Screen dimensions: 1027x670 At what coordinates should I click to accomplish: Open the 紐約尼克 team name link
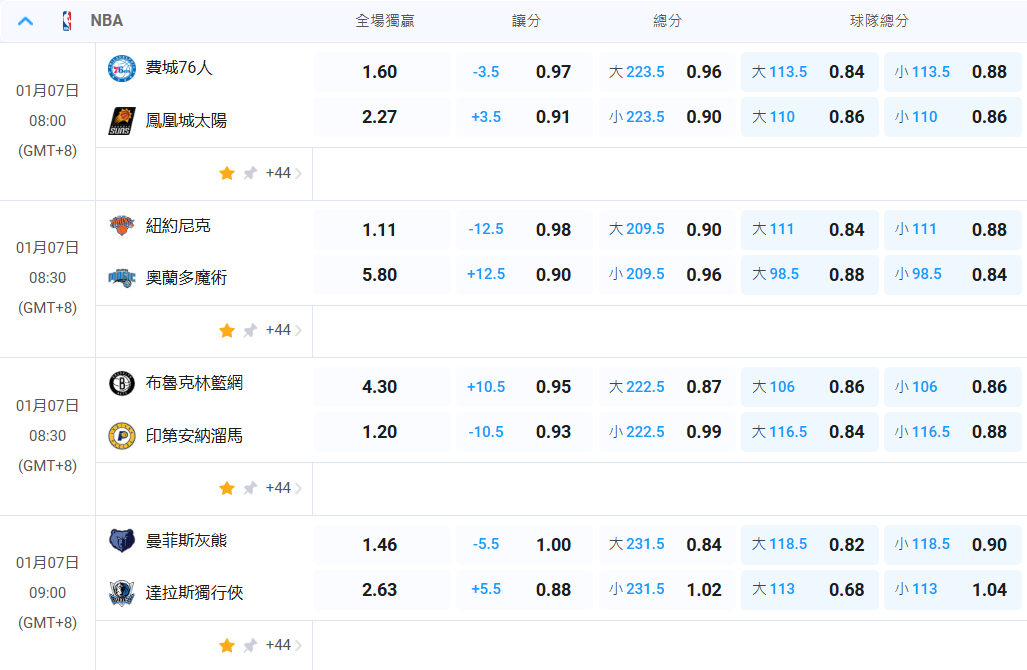coord(178,226)
